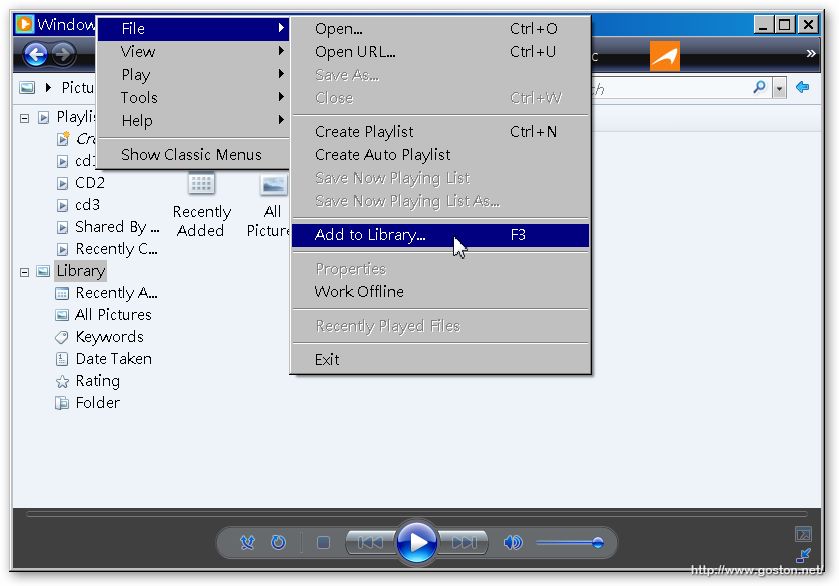Click the search magnifier icon
The image size is (839, 586).
click(759, 87)
